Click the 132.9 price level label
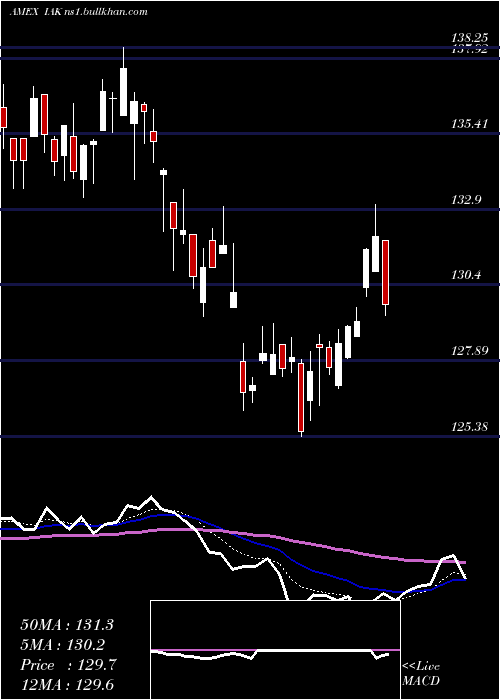500x700 pixels. (467, 200)
